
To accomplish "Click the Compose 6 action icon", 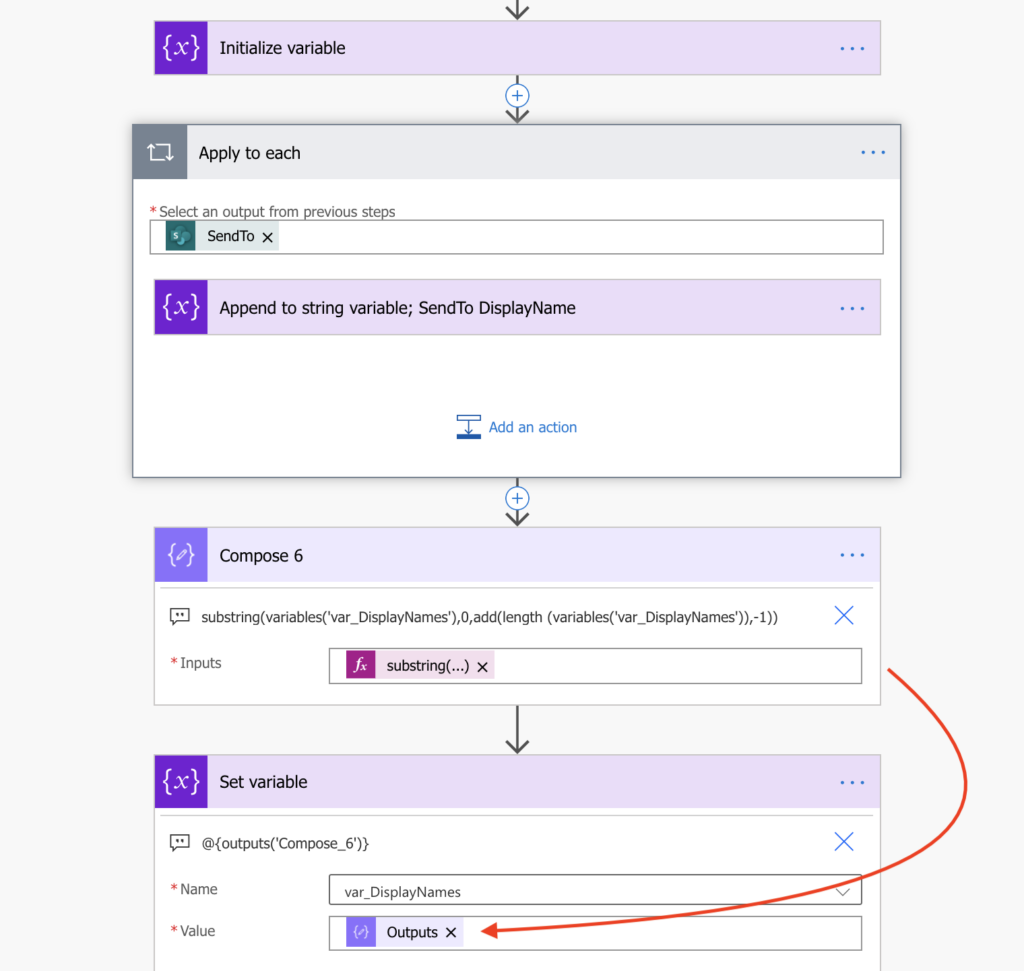I will click(181, 554).
